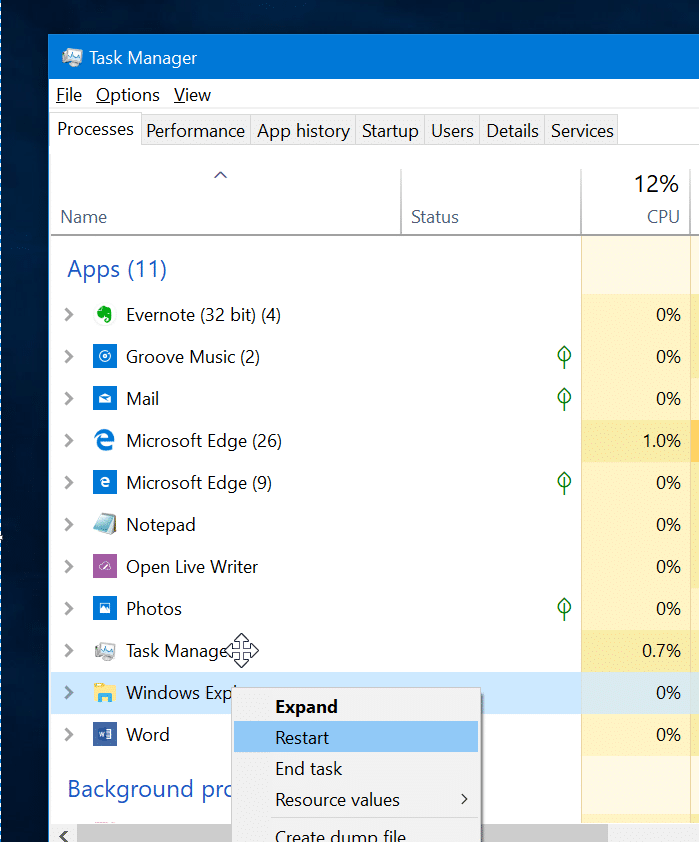Select the Processes tab
Image resolution: width=699 pixels, height=842 pixels.
pos(96,129)
